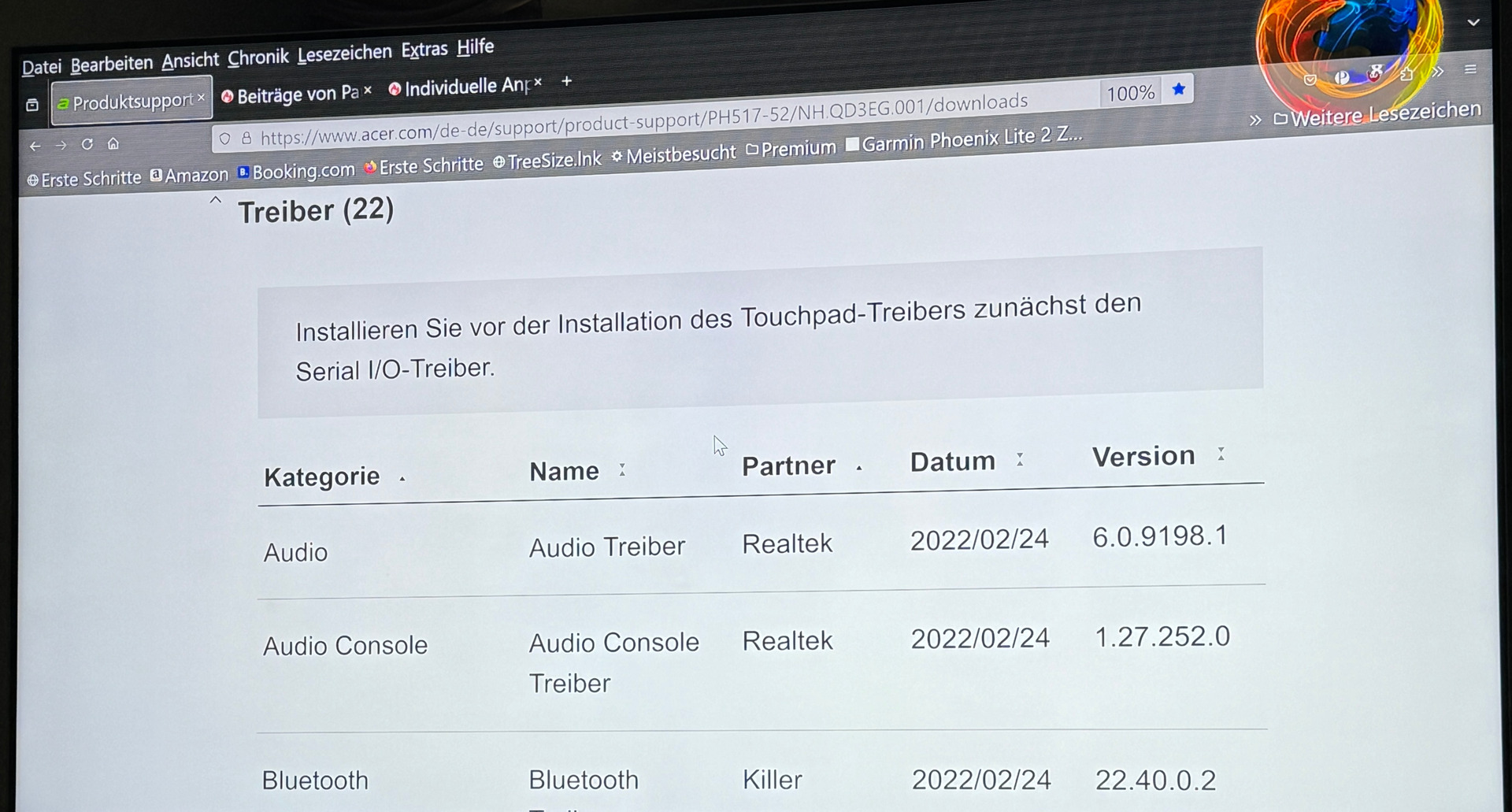1512x812 pixels.
Task: Open the Chronik menu
Action: [x=258, y=57]
